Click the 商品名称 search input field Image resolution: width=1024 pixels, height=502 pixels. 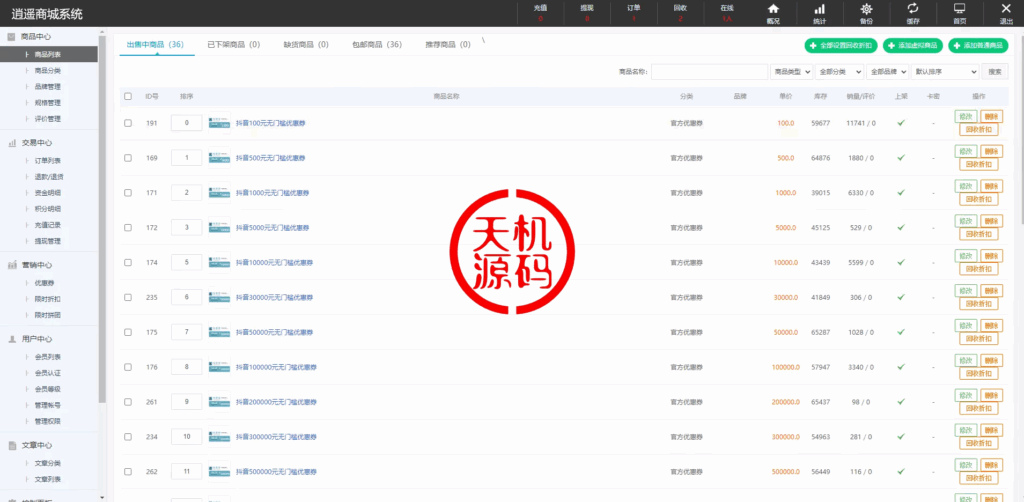coord(709,72)
